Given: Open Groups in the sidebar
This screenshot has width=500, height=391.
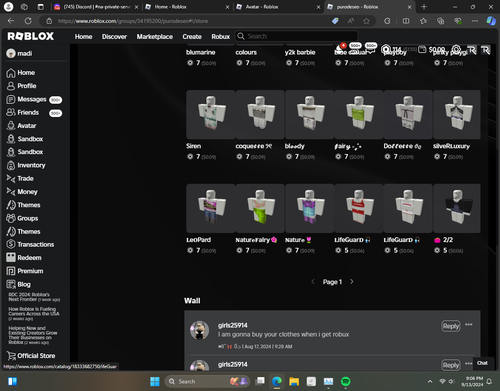Looking at the screenshot, I should 22,218.
